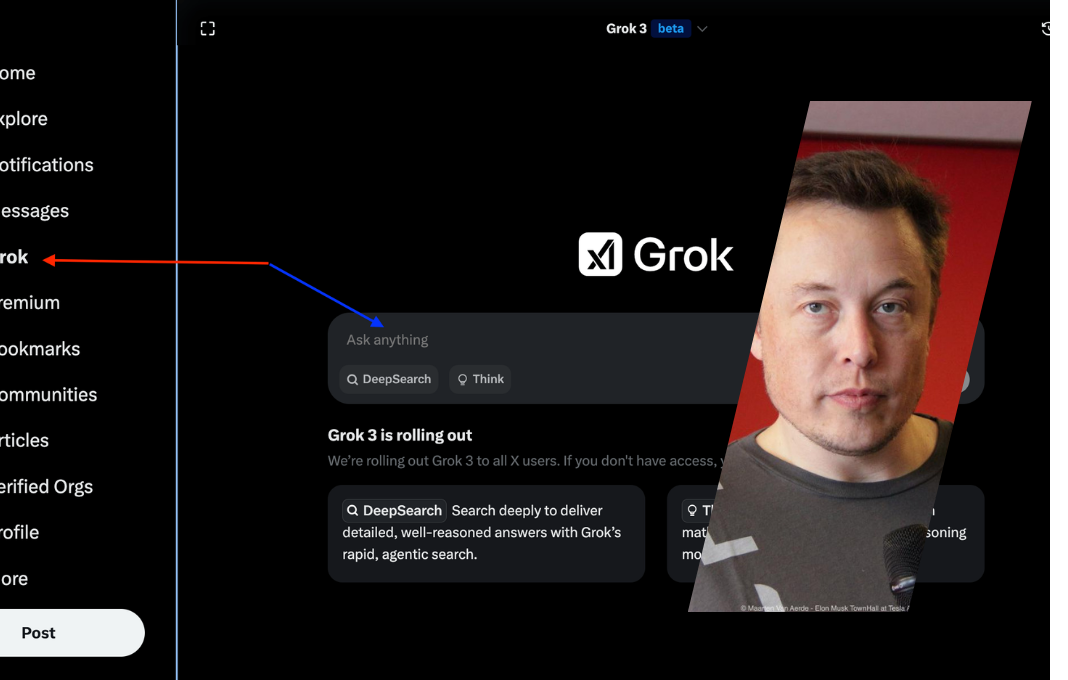Open the Grok 3 model dropdown

[x=702, y=28]
